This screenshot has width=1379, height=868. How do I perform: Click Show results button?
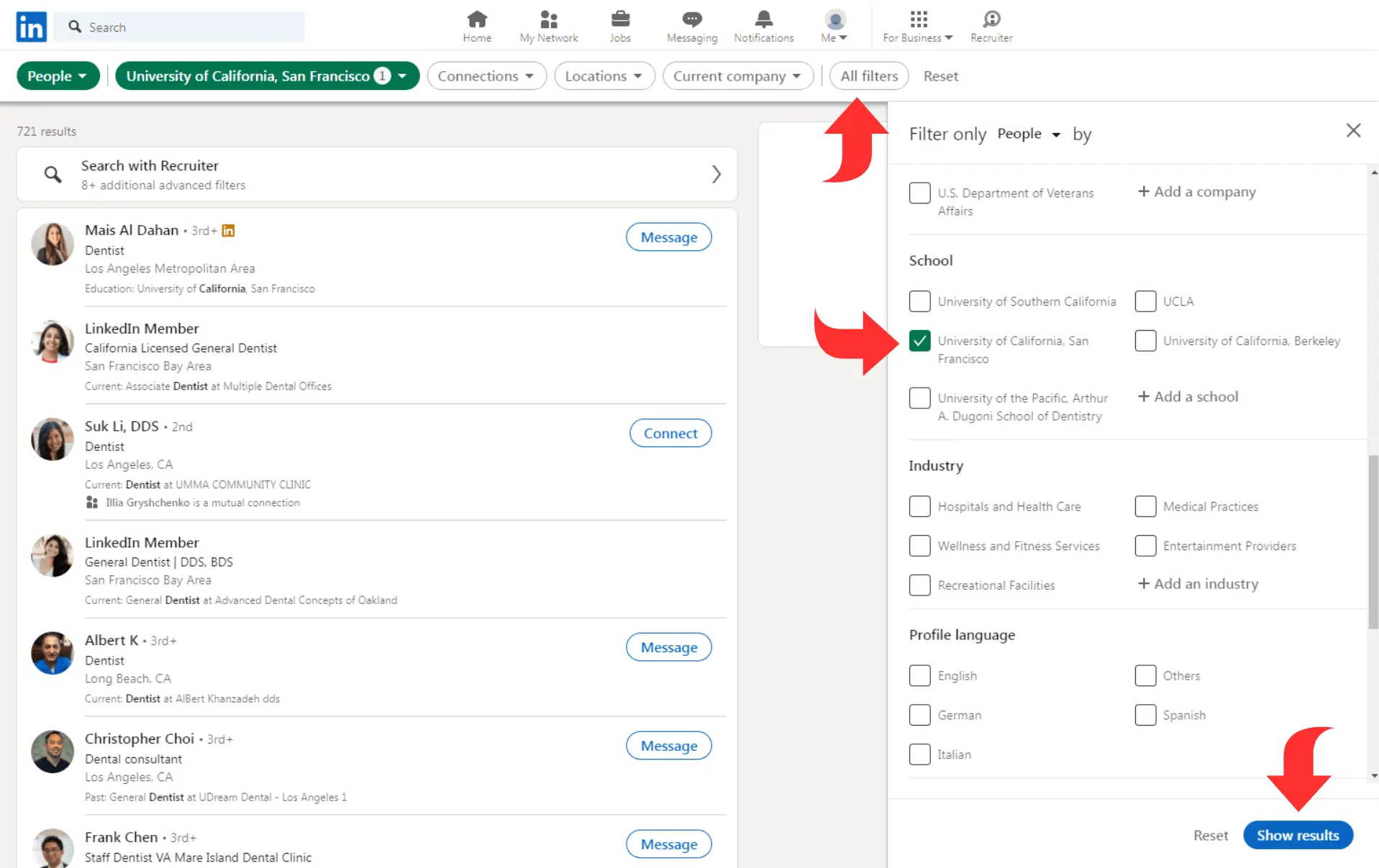pos(1298,835)
